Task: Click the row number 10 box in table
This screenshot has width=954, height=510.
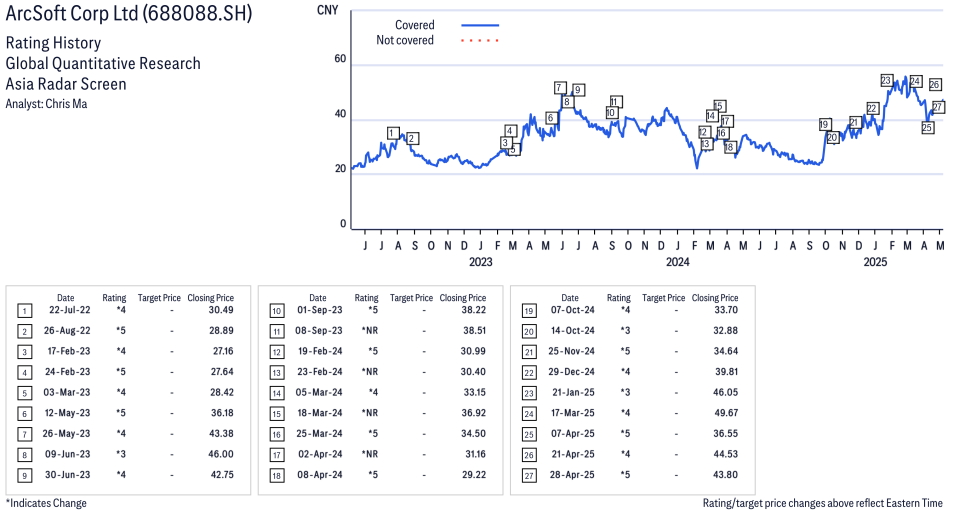Action: pyautogui.click(x=277, y=311)
